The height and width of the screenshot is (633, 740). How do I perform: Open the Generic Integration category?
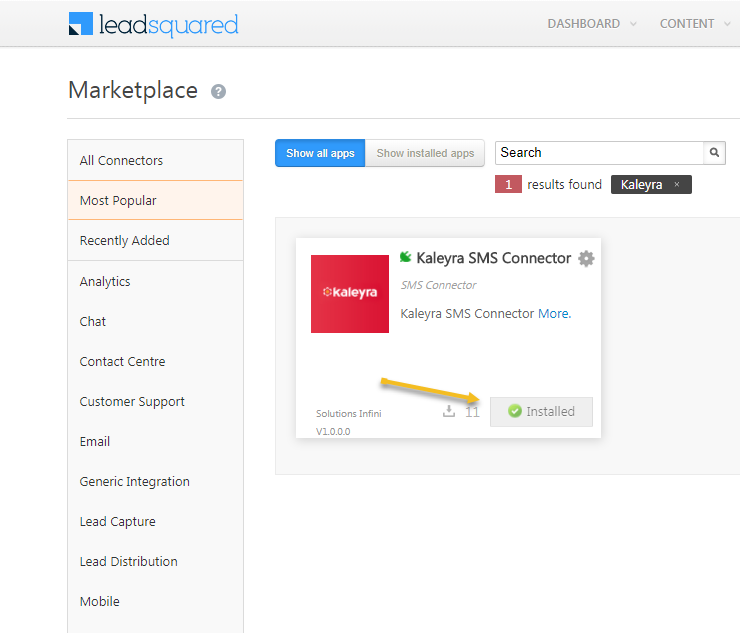click(x=155, y=481)
